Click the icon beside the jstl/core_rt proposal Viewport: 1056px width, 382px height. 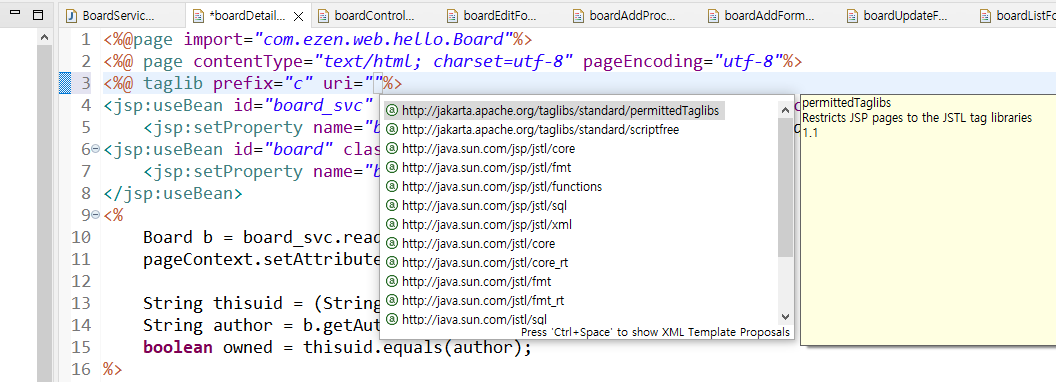[392, 262]
